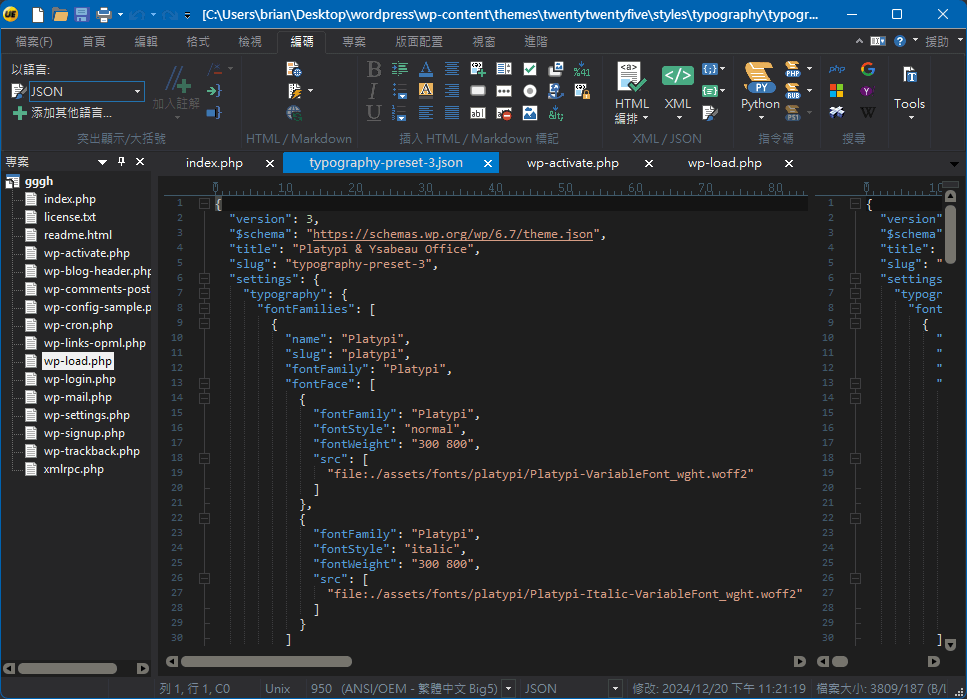
Task: Click the insert image tag icon
Action: [529, 113]
